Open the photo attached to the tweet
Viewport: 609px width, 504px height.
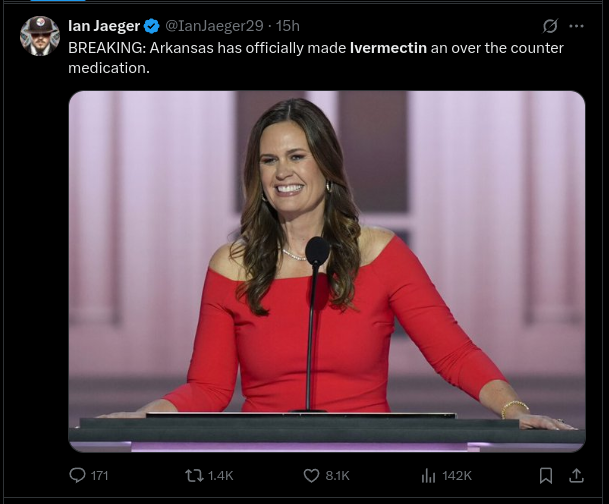click(326, 271)
